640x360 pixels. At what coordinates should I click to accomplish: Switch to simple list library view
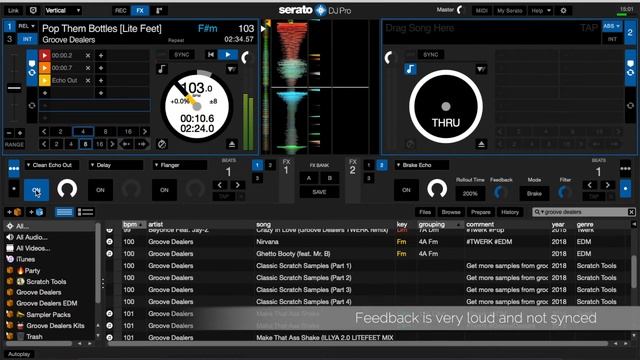click(x=64, y=212)
